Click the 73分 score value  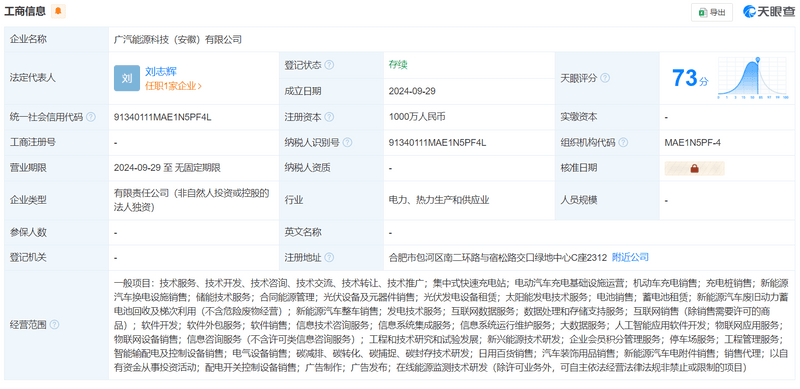pyautogui.click(x=690, y=79)
